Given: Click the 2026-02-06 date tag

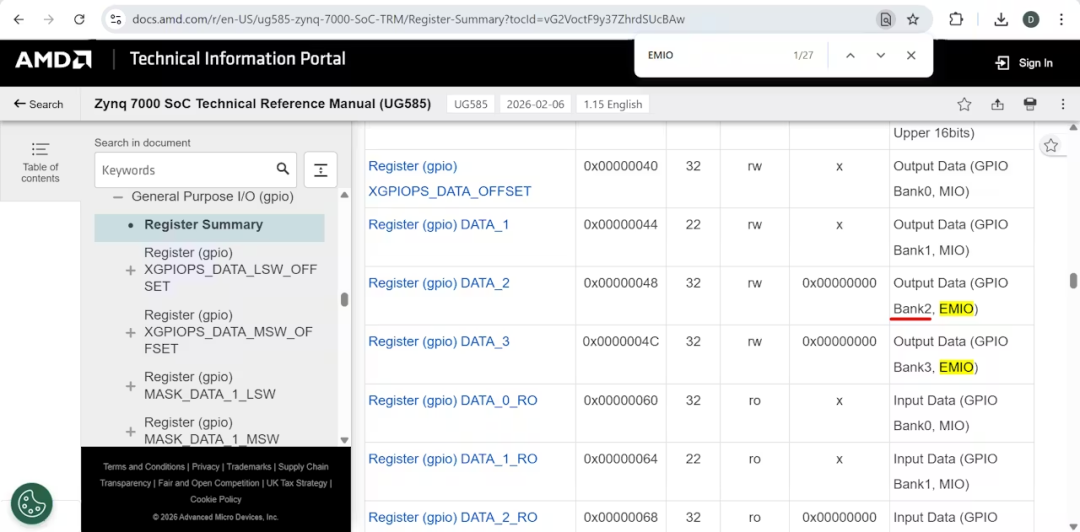Looking at the screenshot, I should click(x=535, y=104).
